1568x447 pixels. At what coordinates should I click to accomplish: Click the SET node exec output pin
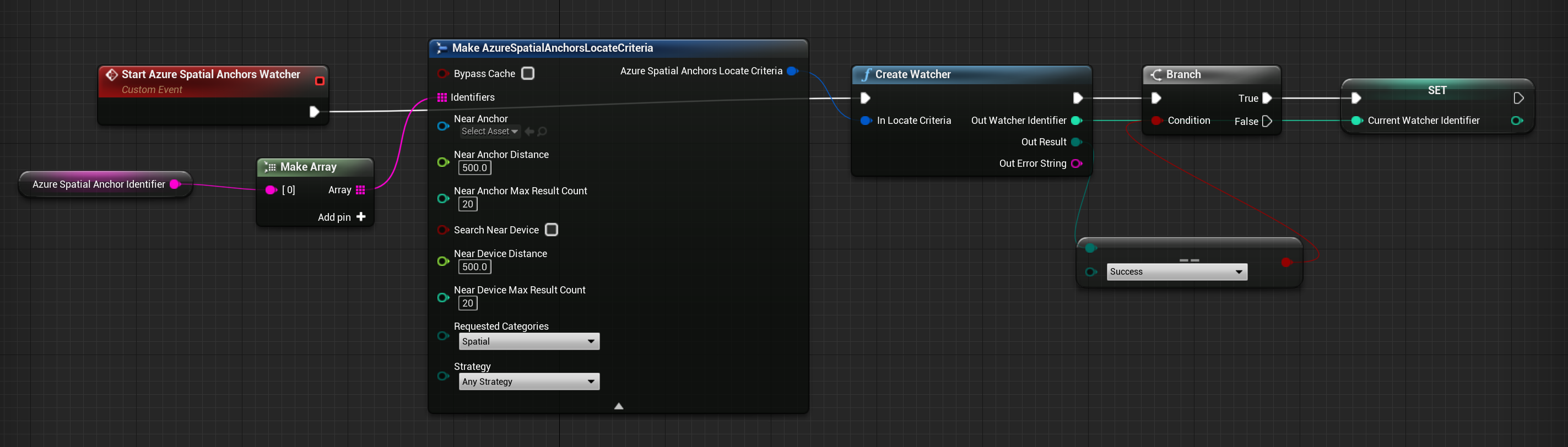(1518, 98)
